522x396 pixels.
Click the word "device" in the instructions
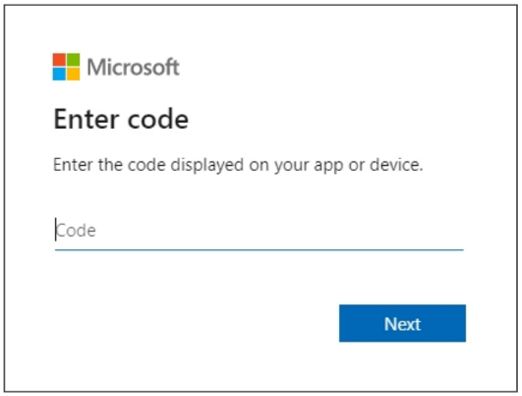[x=395, y=164]
